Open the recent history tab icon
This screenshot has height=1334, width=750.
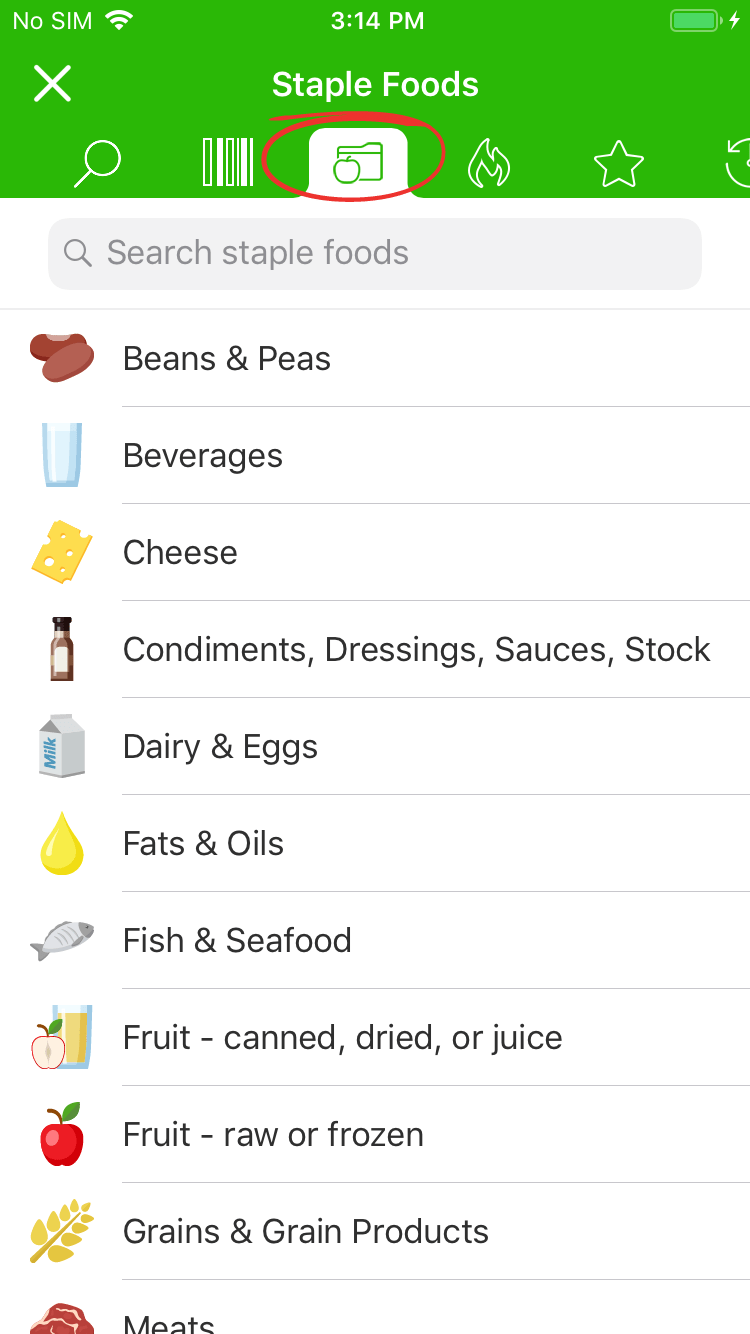738,163
